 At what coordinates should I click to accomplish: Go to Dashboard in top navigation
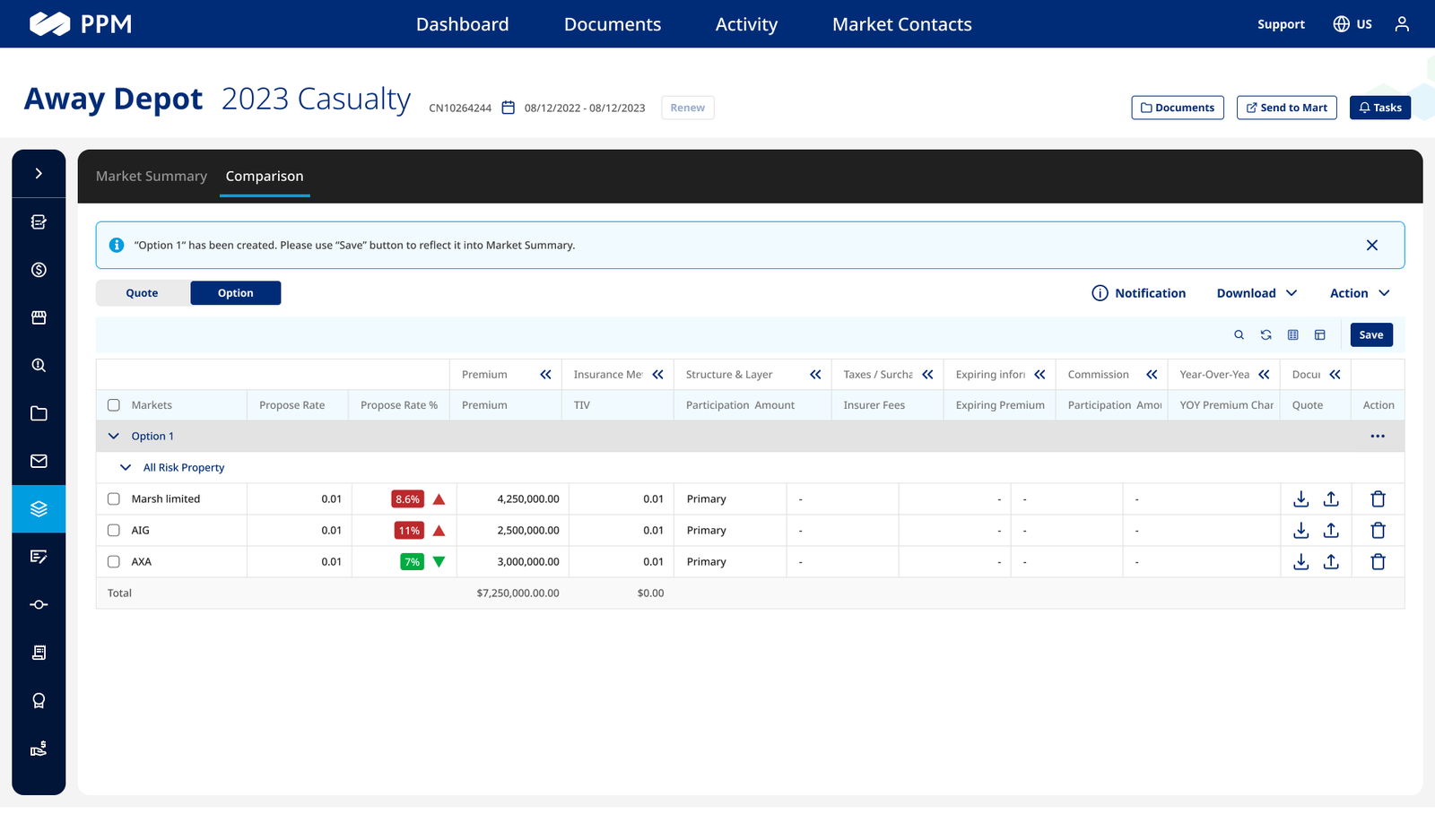462,24
